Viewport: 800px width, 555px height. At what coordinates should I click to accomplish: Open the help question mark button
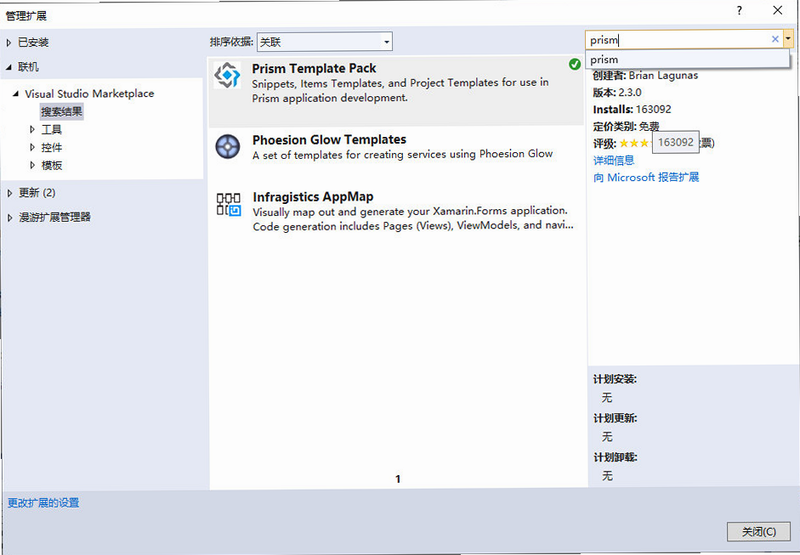tap(739, 10)
